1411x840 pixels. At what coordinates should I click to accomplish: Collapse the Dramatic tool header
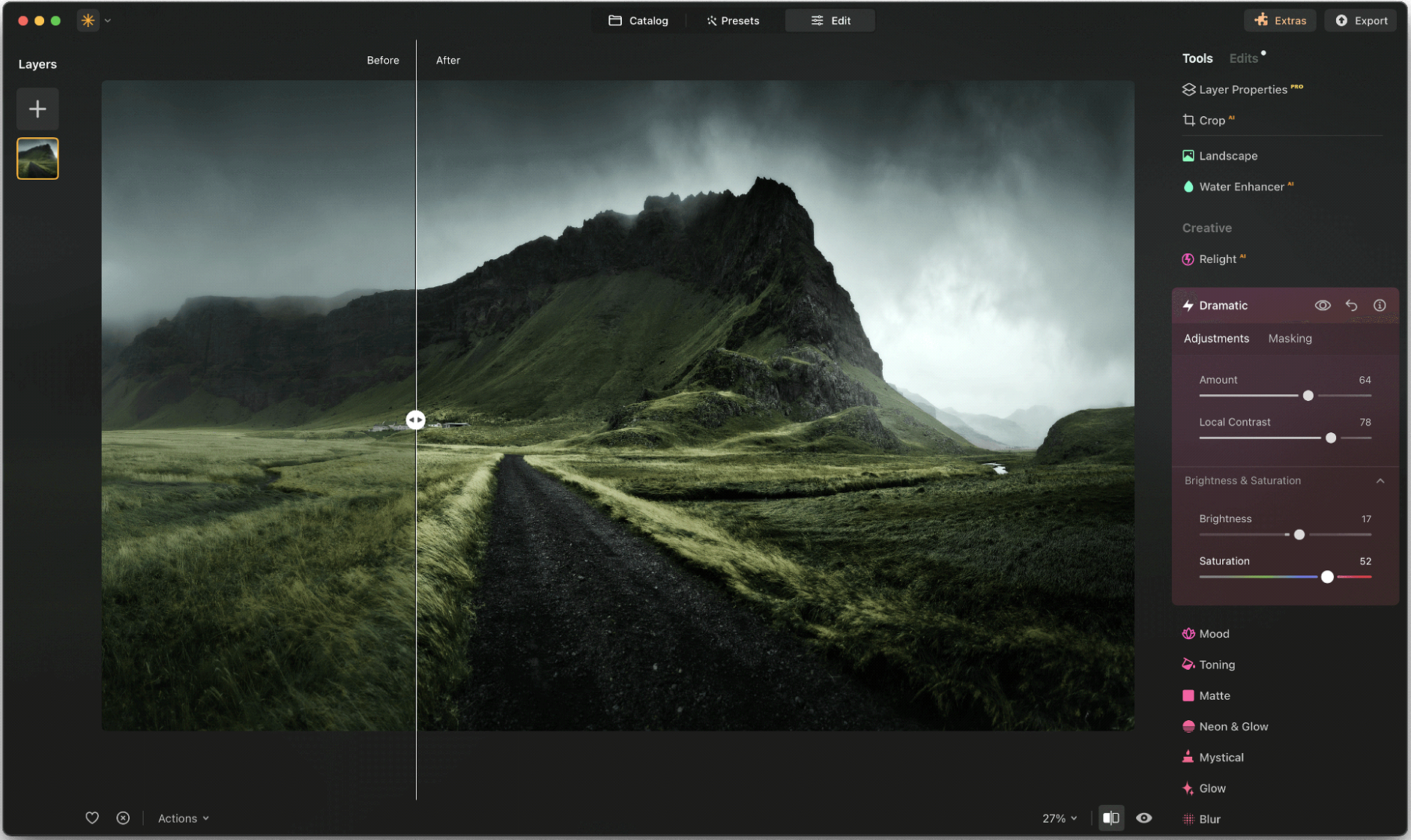point(1223,306)
